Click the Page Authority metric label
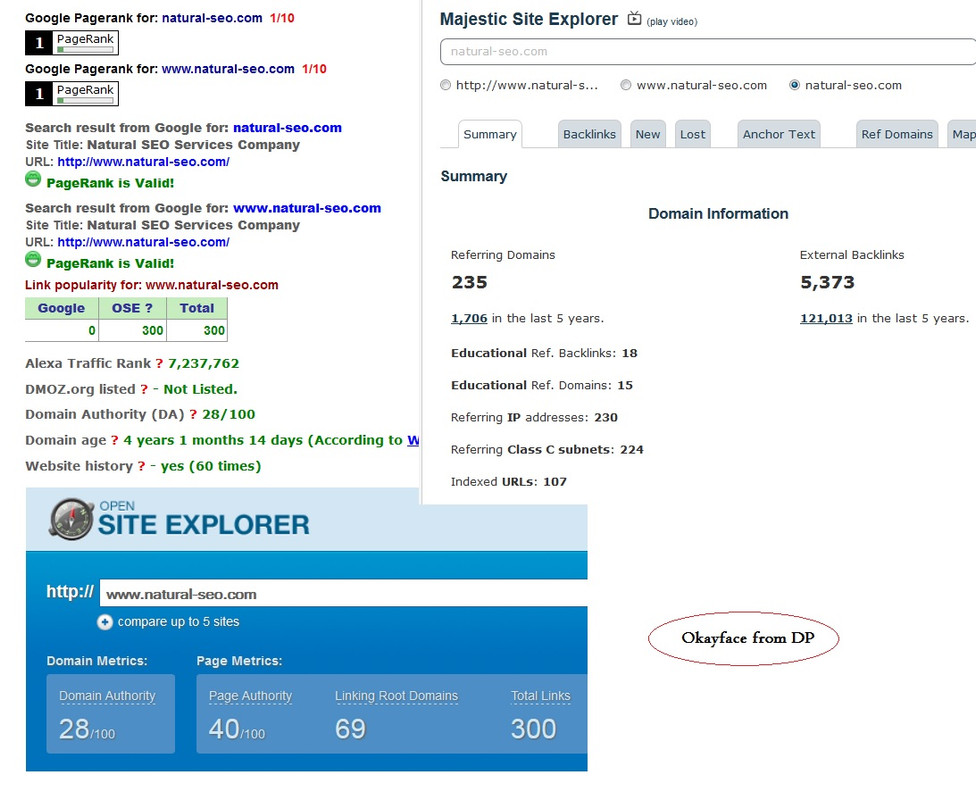976x800 pixels. tap(250, 696)
